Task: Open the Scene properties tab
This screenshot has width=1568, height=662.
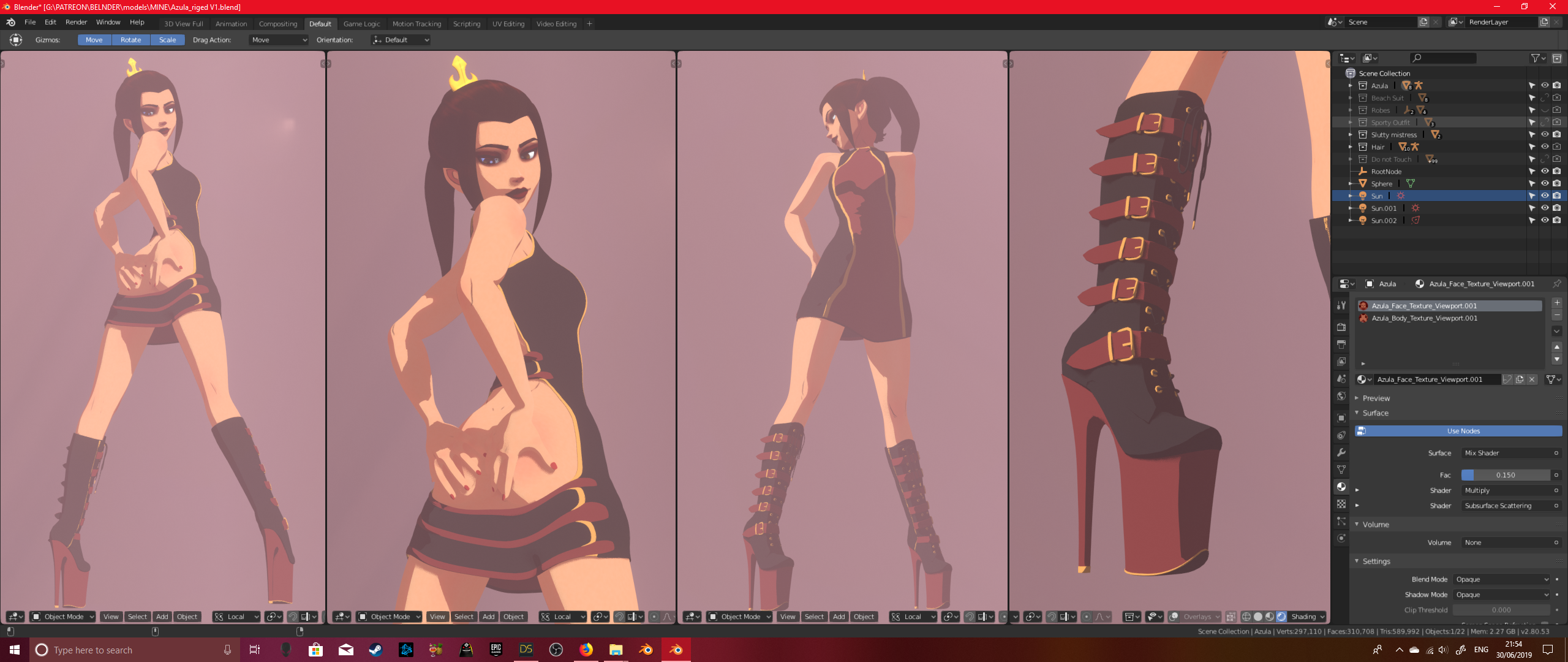Action: click(1341, 379)
